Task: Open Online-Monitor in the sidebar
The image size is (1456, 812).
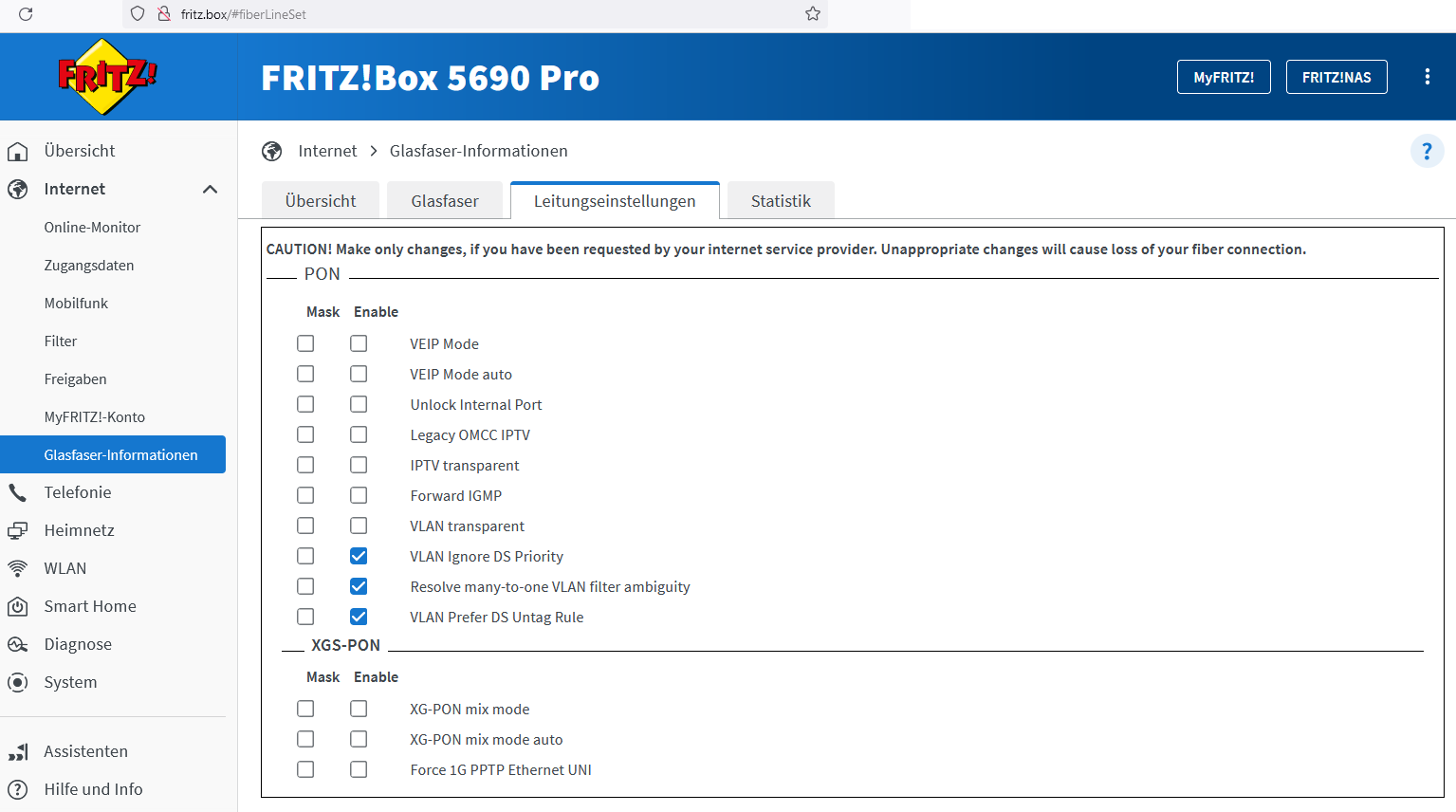Action: 92,228
